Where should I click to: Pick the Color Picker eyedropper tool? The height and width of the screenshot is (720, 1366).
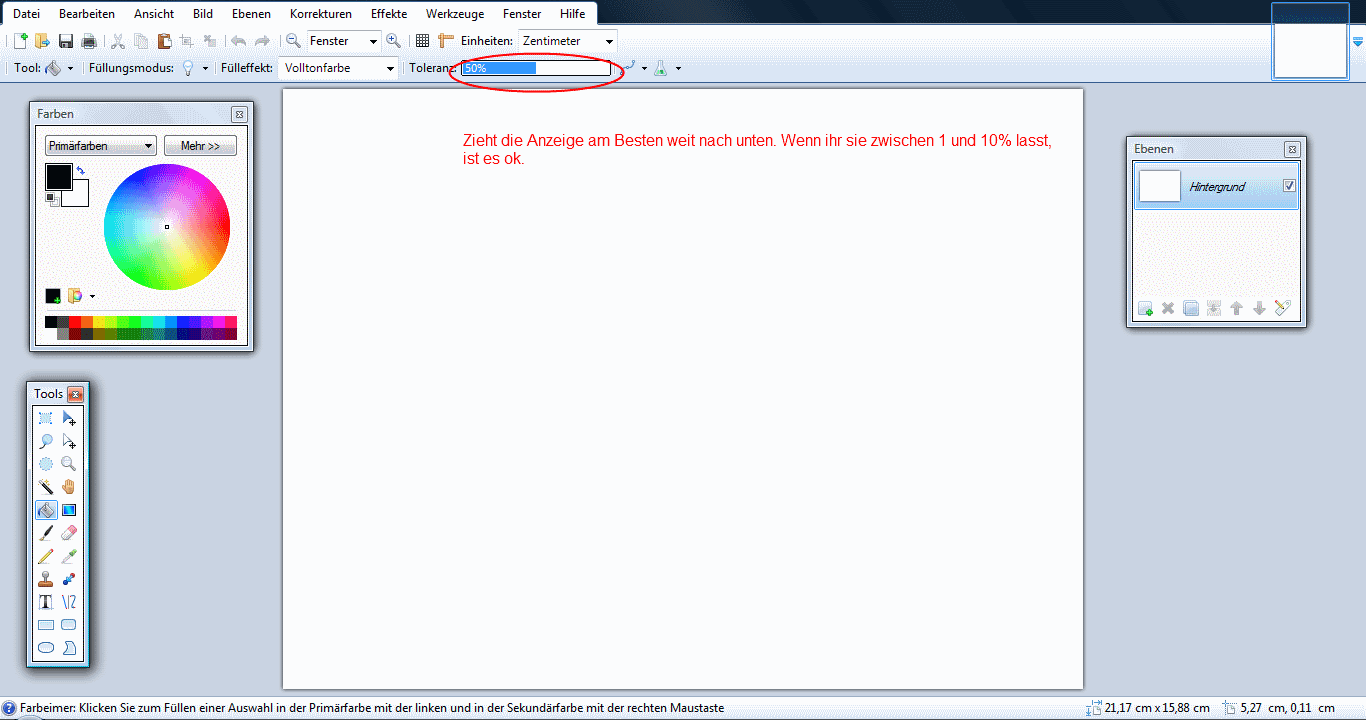(x=69, y=556)
